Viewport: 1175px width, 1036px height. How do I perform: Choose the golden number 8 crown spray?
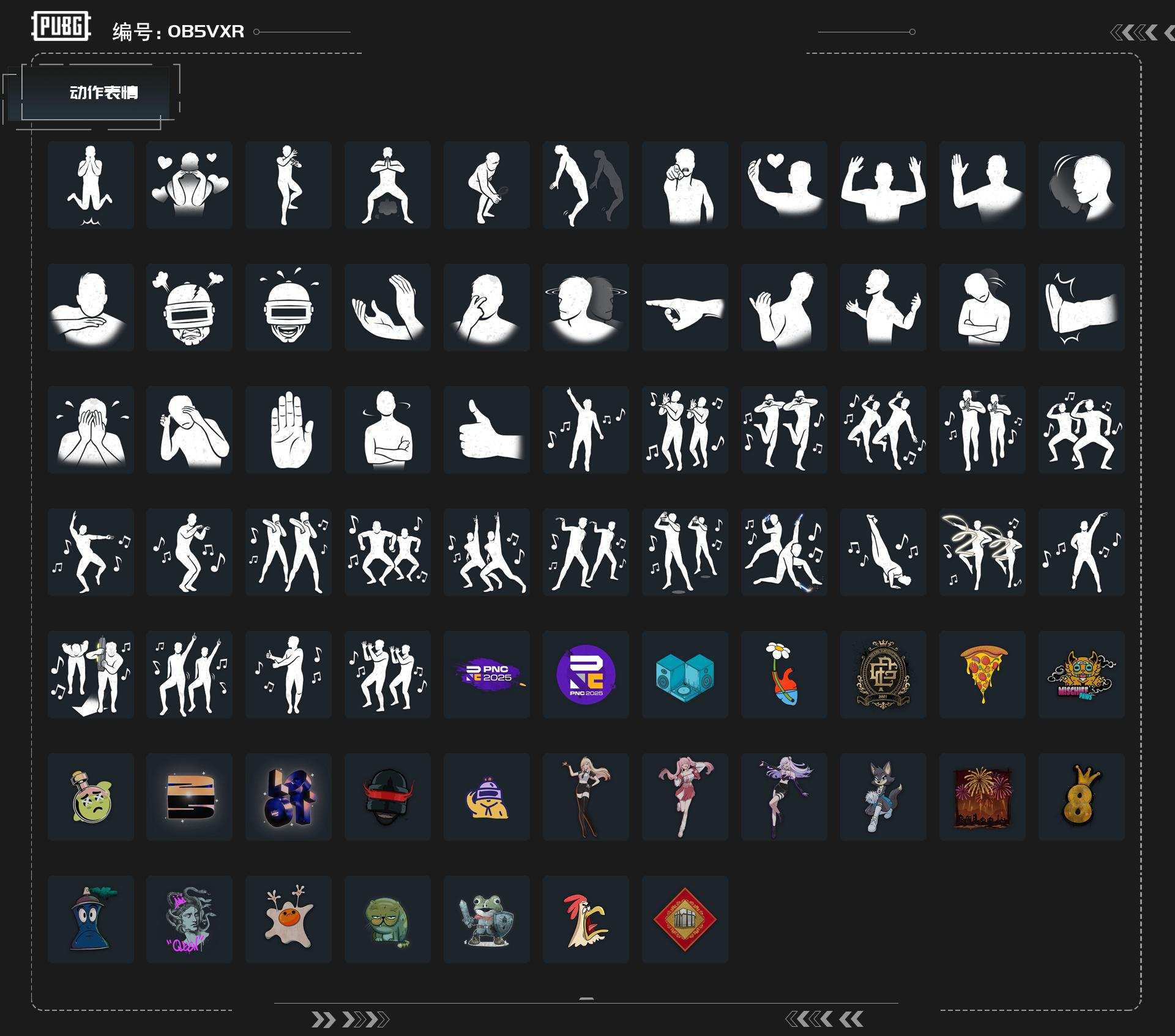[1081, 797]
